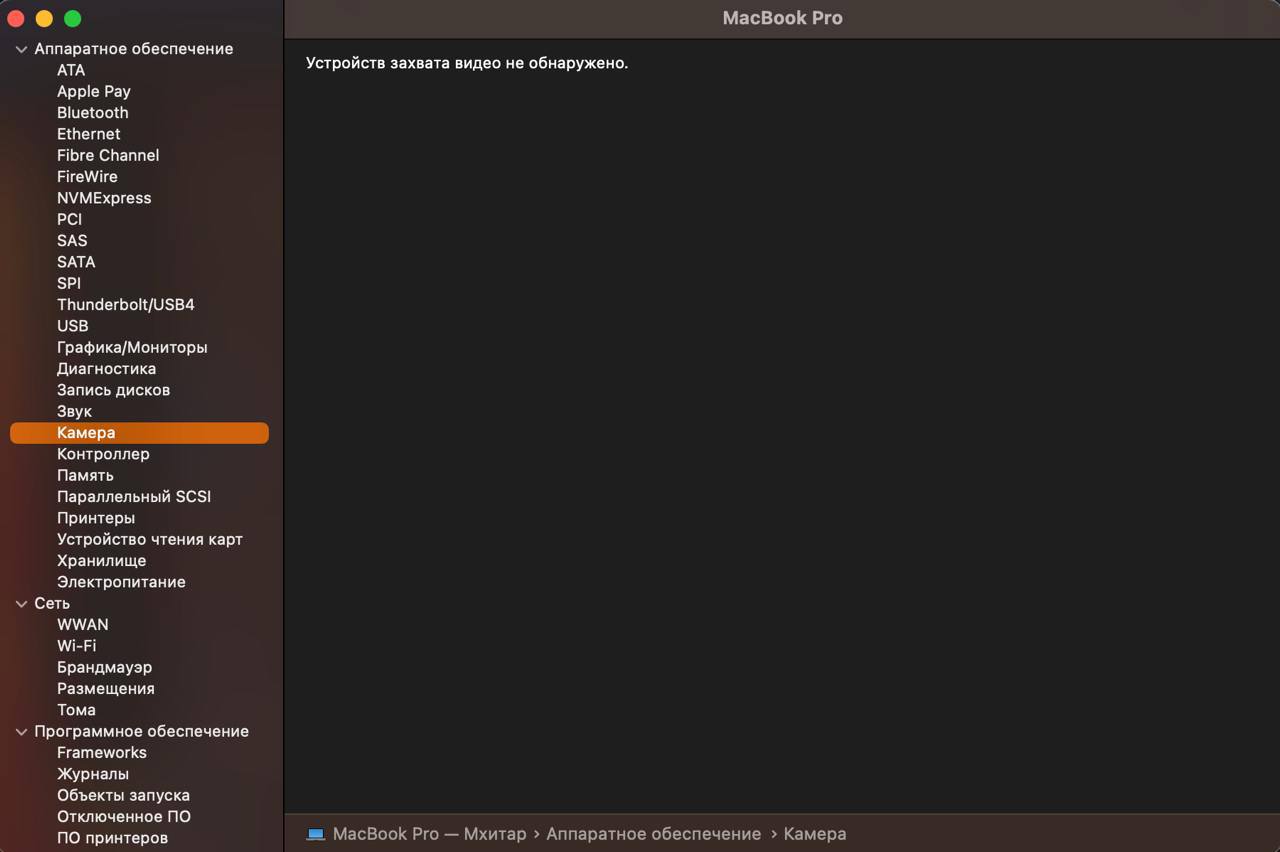
Task: Click the Аппаратное обеспечение section label
Action: [x=134, y=49]
